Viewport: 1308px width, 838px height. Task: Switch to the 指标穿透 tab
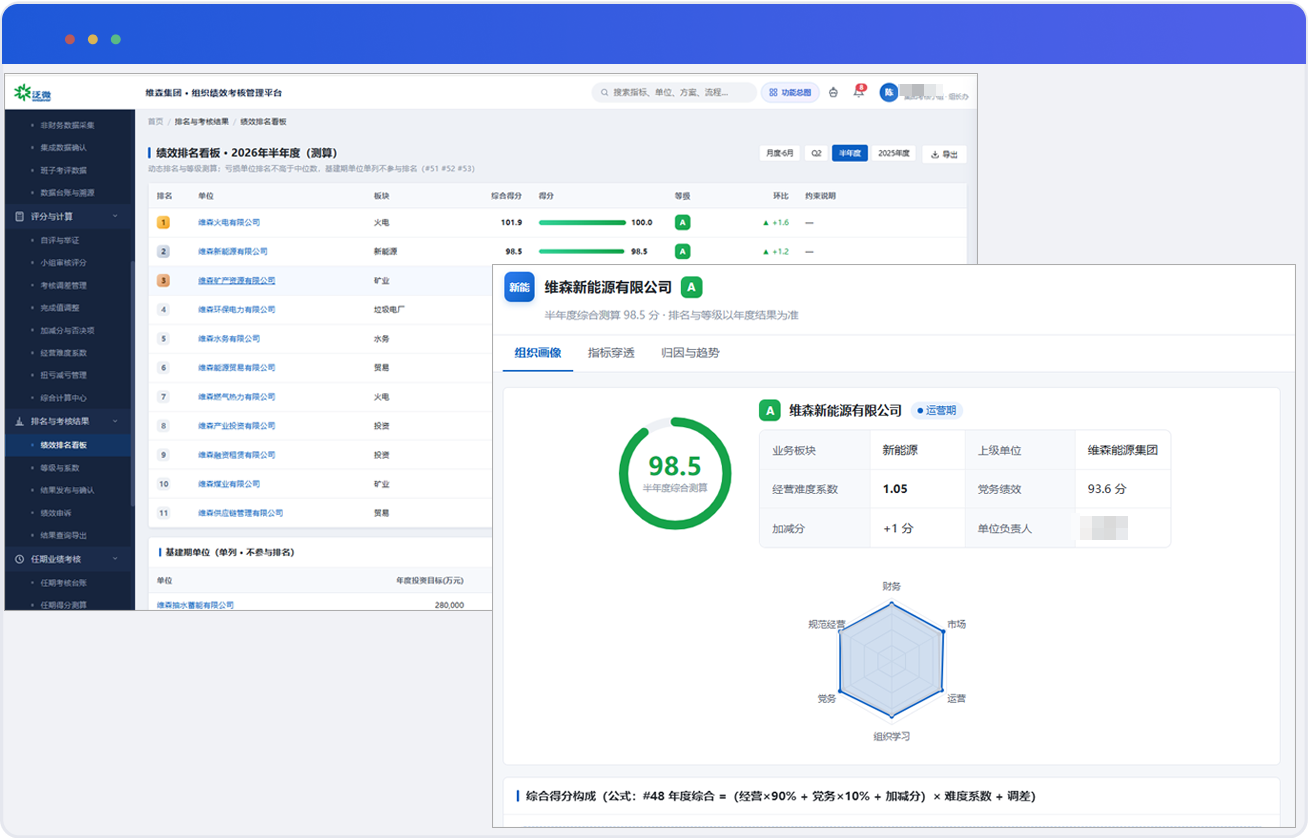pos(611,353)
